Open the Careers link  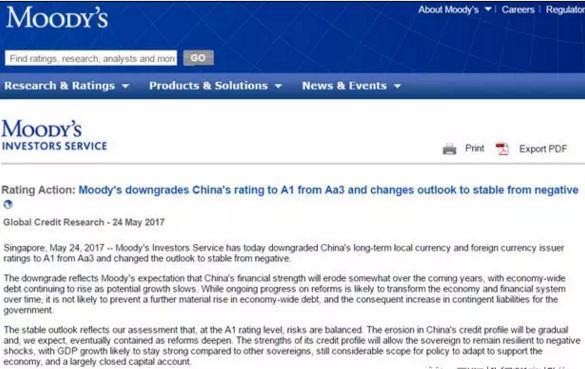click(518, 10)
